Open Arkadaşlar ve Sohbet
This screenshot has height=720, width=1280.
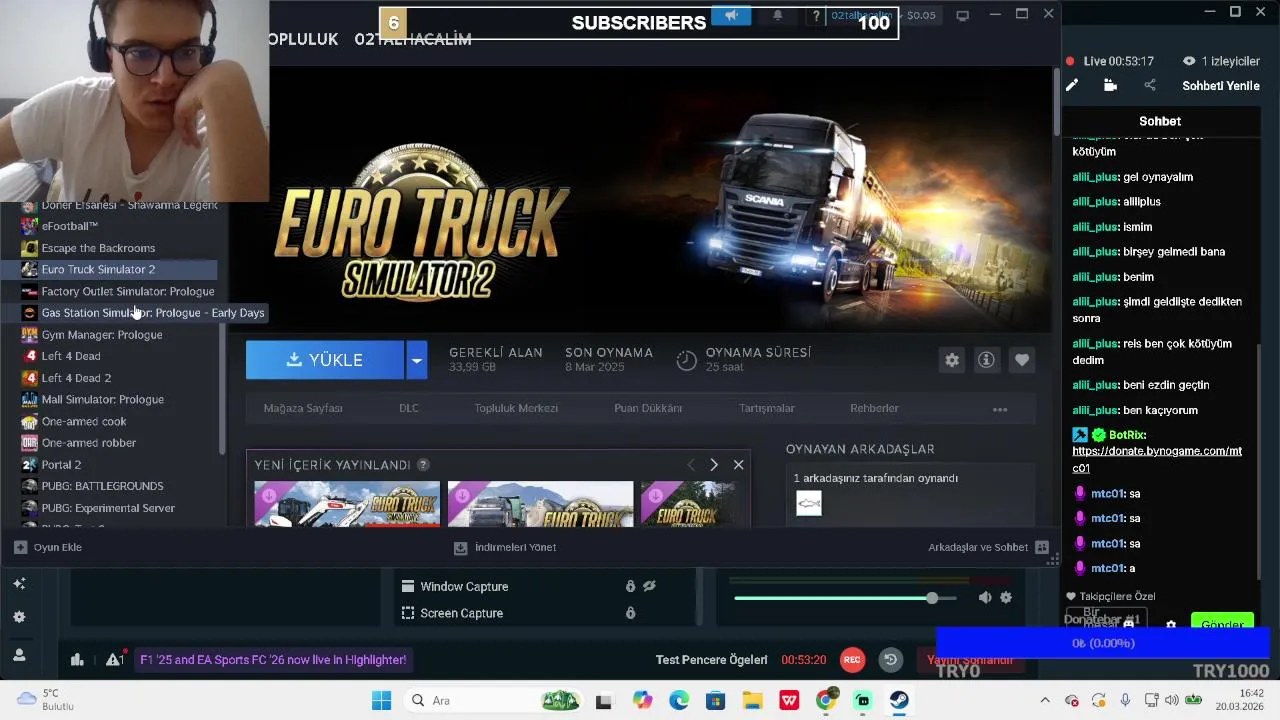(988, 547)
